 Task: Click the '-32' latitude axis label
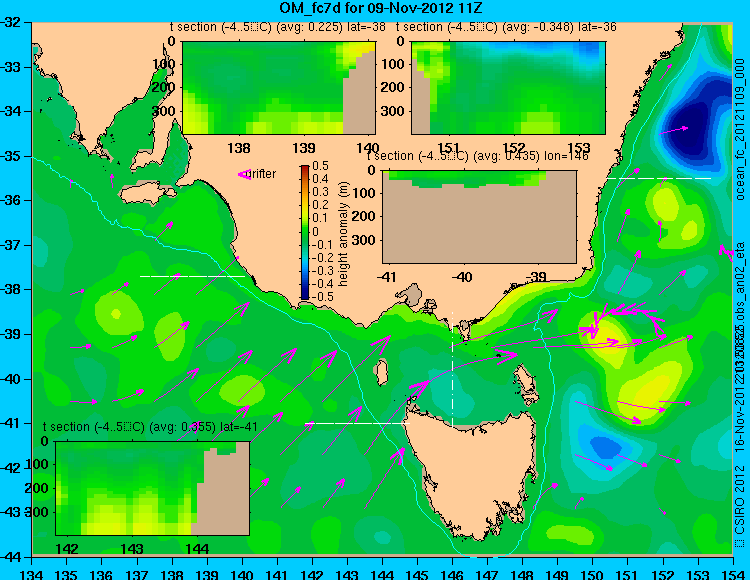click(11, 22)
